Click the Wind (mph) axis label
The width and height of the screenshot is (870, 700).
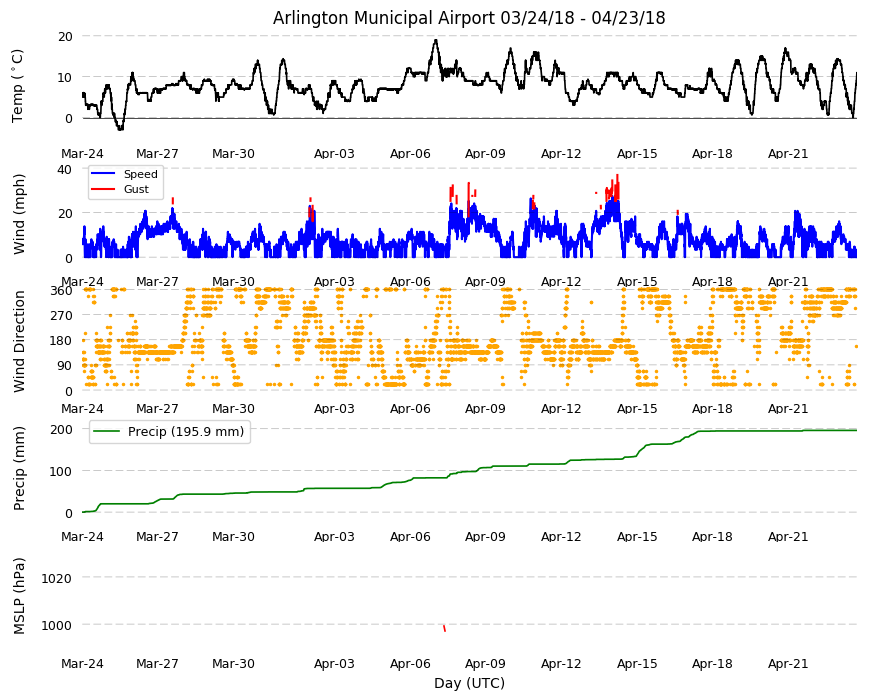[19, 214]
